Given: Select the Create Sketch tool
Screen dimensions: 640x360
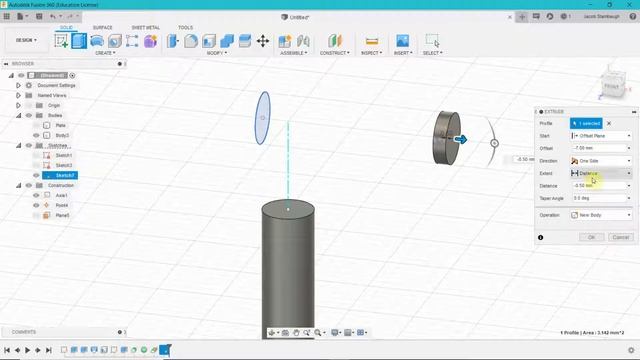Looking at the screenshot, I should click(x=61, y=41).
